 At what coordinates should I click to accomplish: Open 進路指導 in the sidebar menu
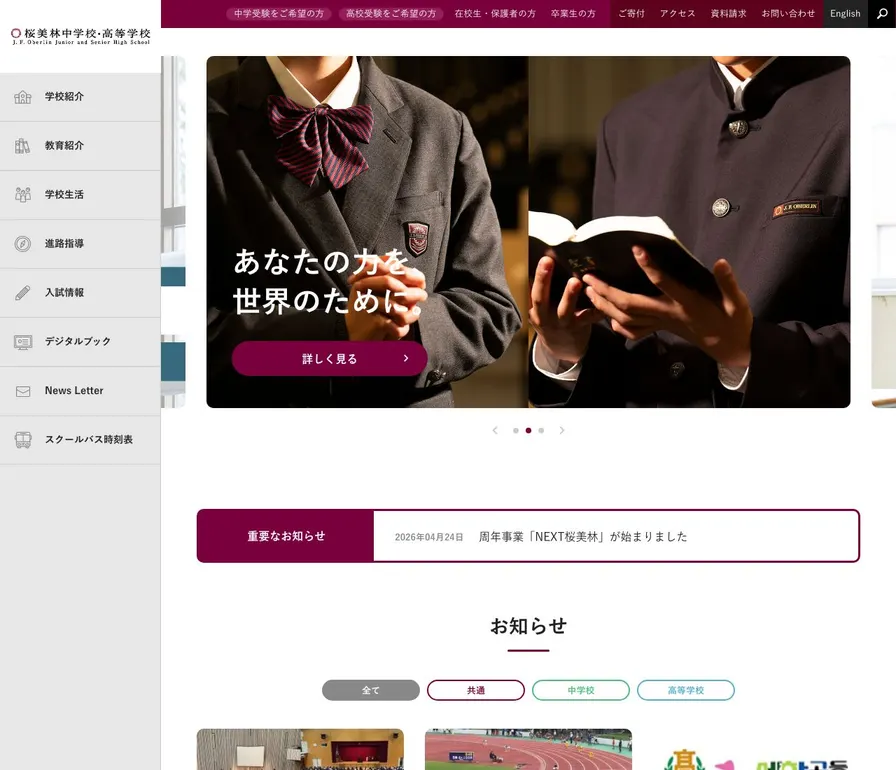pos(80,244)
